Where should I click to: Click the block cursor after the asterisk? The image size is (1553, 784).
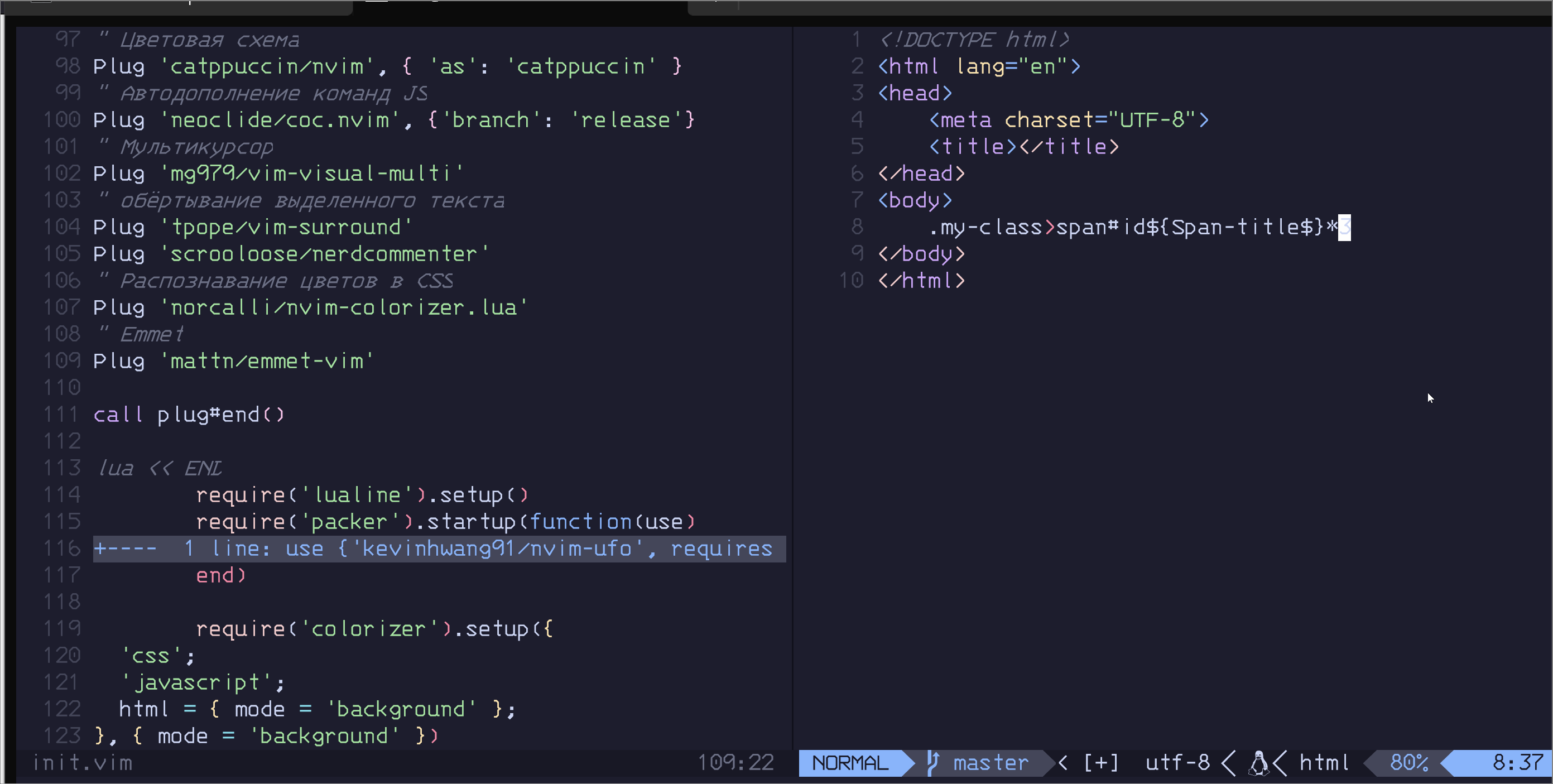pos(1344,227)
